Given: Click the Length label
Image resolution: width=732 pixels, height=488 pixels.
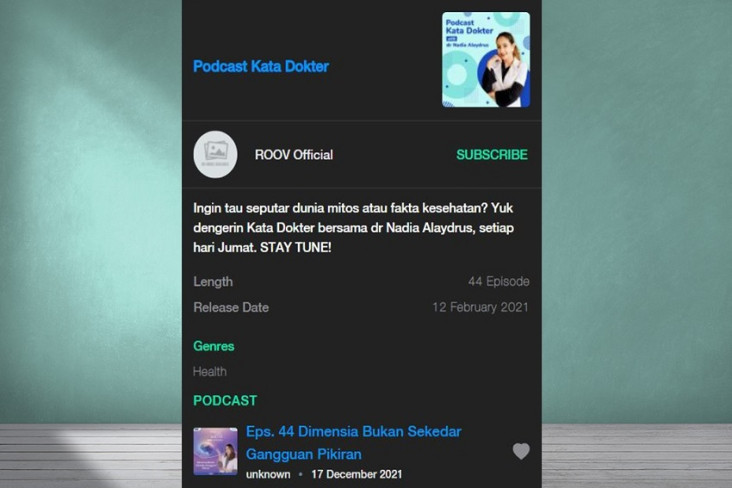Looking at the screenshot, I should point(213,282).
